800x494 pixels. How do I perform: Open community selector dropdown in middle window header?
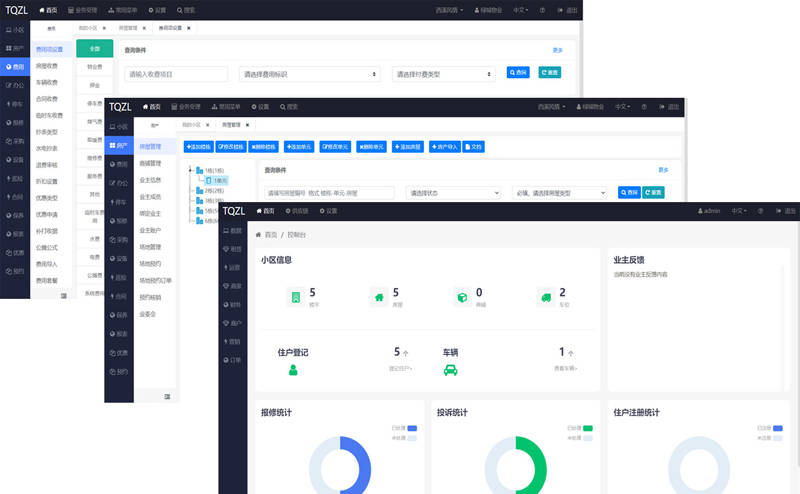552,107
